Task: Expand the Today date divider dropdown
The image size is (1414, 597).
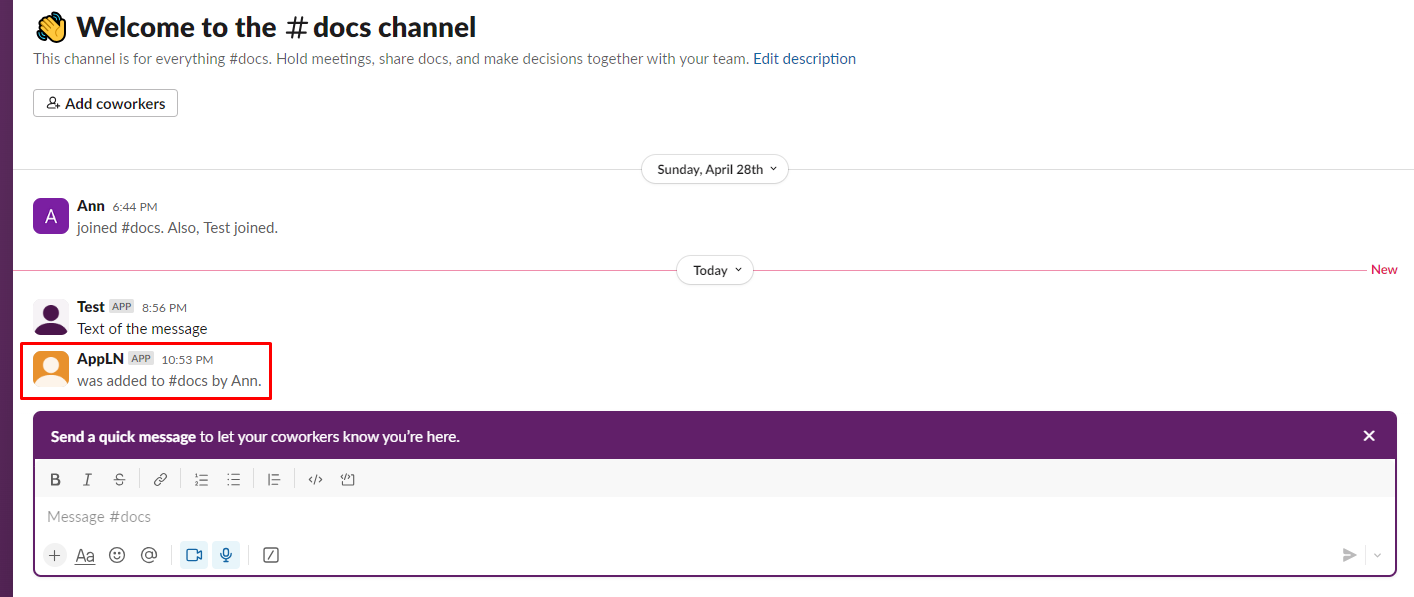Action: pyautogui.click(x=714, y=270)
